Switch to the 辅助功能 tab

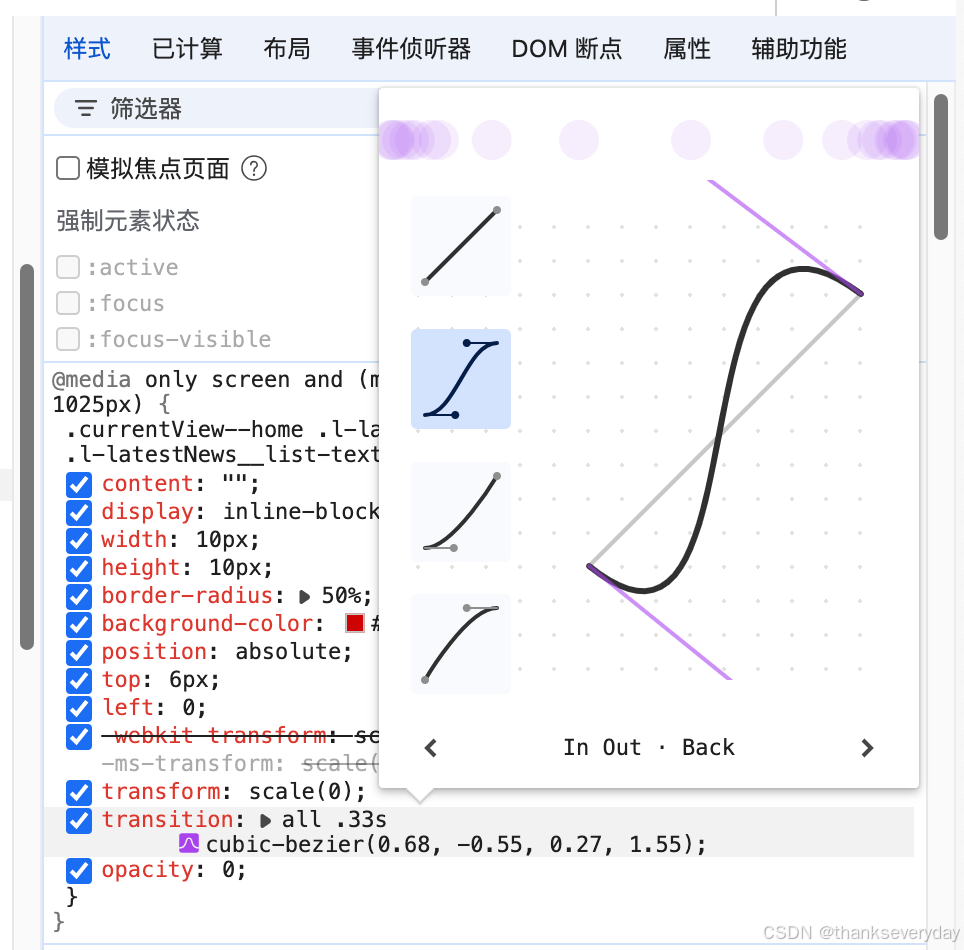(799, 49)
